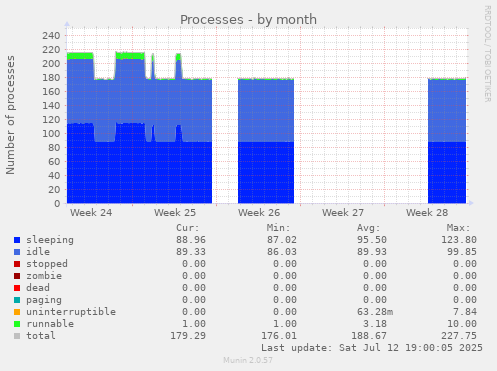Screen dimensions: 497x371
Task: Click runnable average value 3.18
Action: (x=375, y=324)
